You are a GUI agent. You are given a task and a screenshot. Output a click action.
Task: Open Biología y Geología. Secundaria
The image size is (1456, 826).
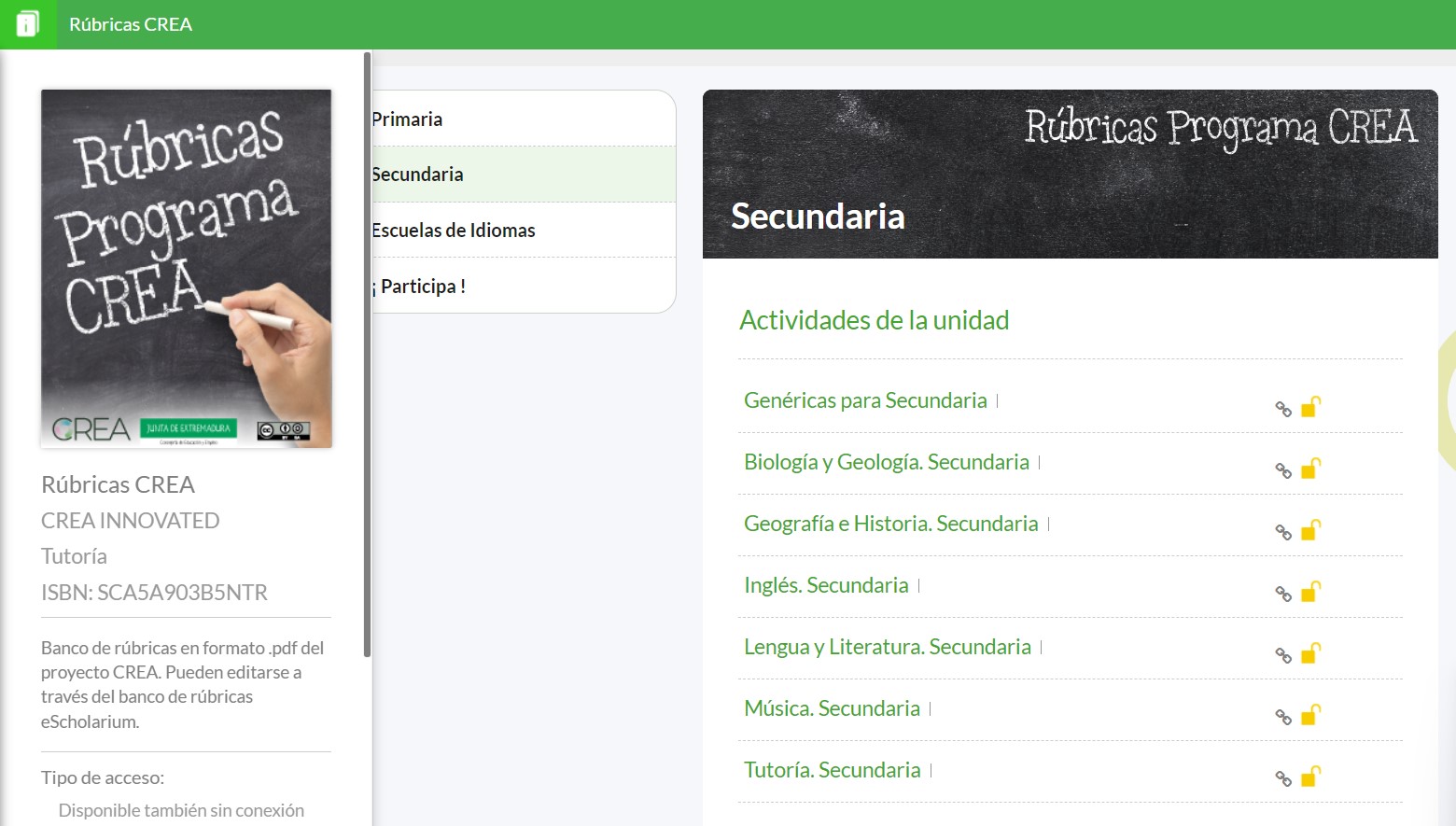pos(887,462)
